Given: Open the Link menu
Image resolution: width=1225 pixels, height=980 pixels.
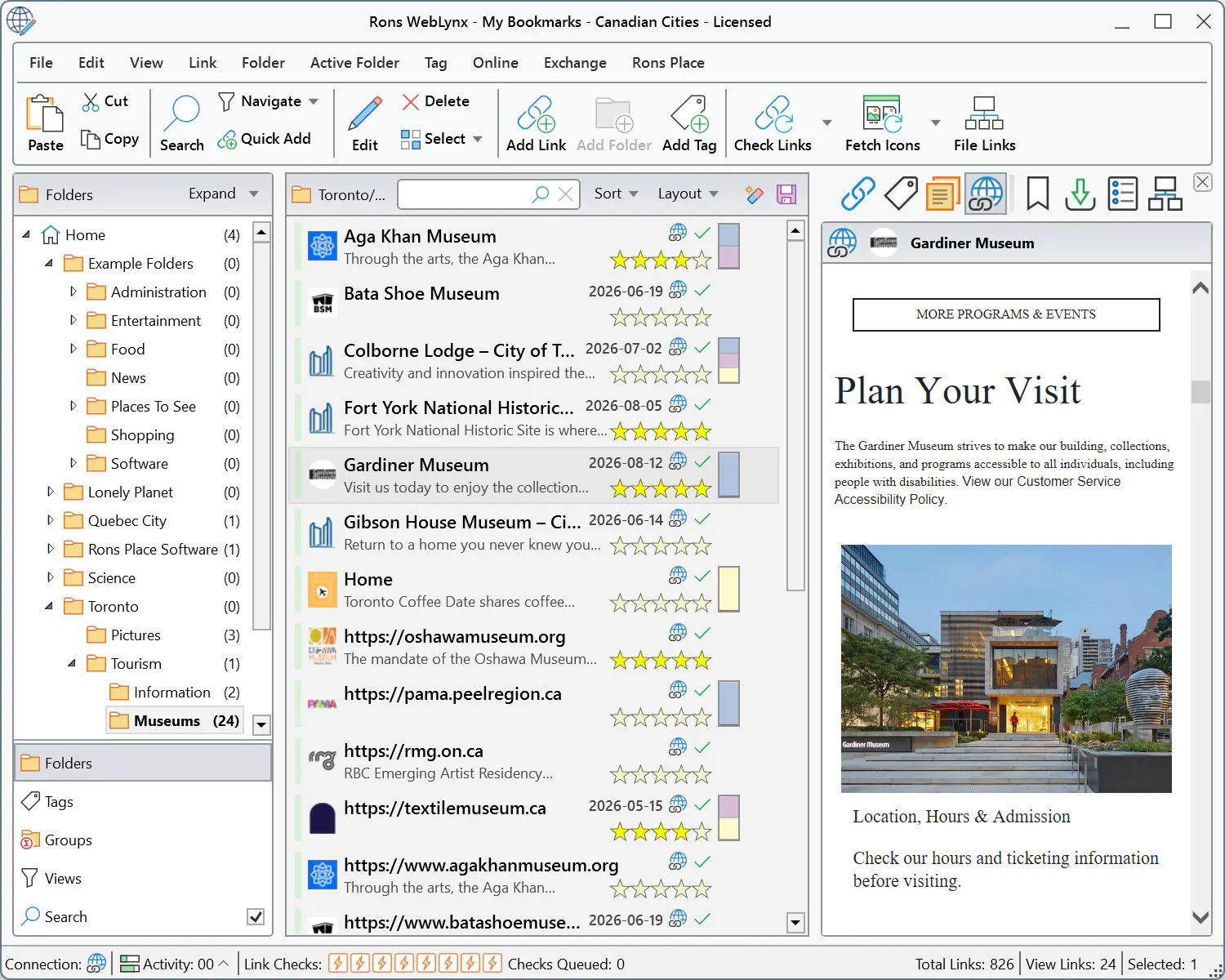Looking at the screenshot, I should point(203,63).
